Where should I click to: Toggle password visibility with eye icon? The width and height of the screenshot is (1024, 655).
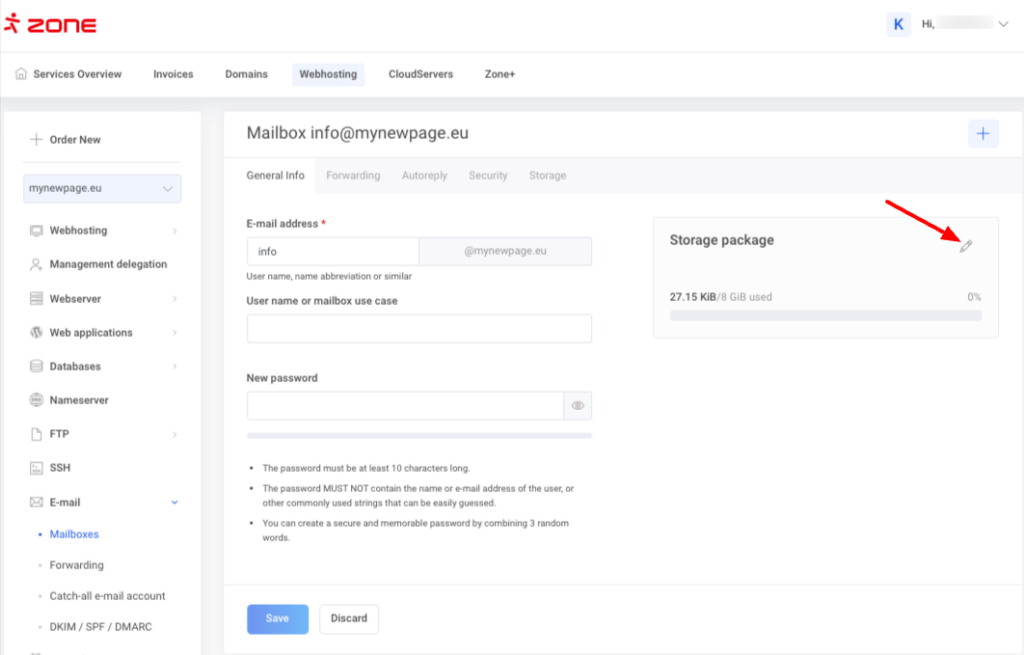coord(578,406)
